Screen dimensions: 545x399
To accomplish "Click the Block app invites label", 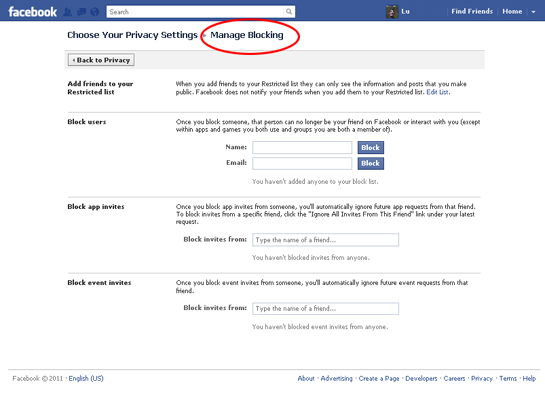I will coord(96,207).
